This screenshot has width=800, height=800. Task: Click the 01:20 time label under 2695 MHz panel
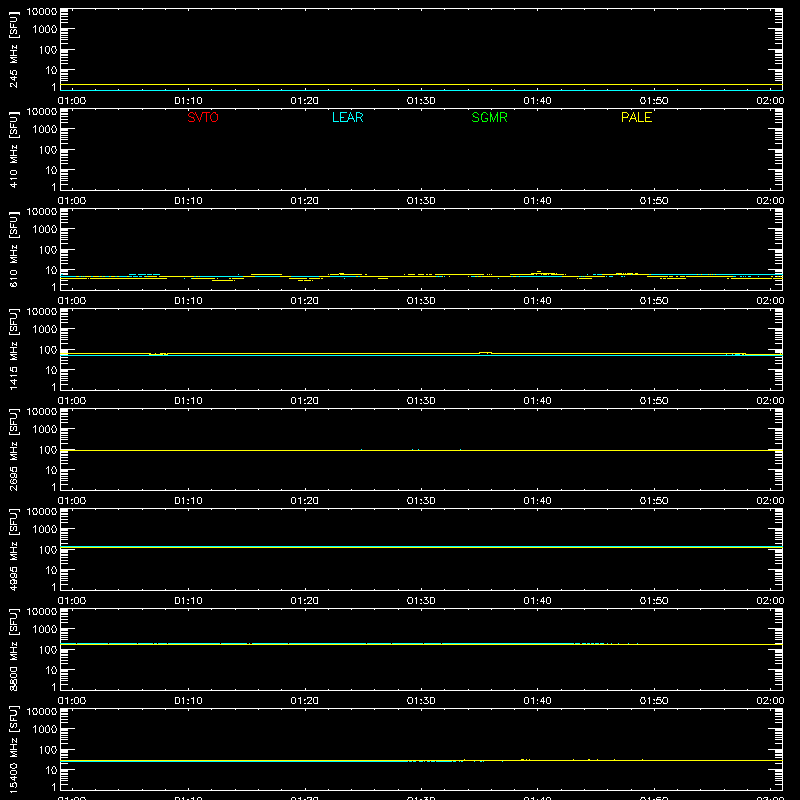305,501
